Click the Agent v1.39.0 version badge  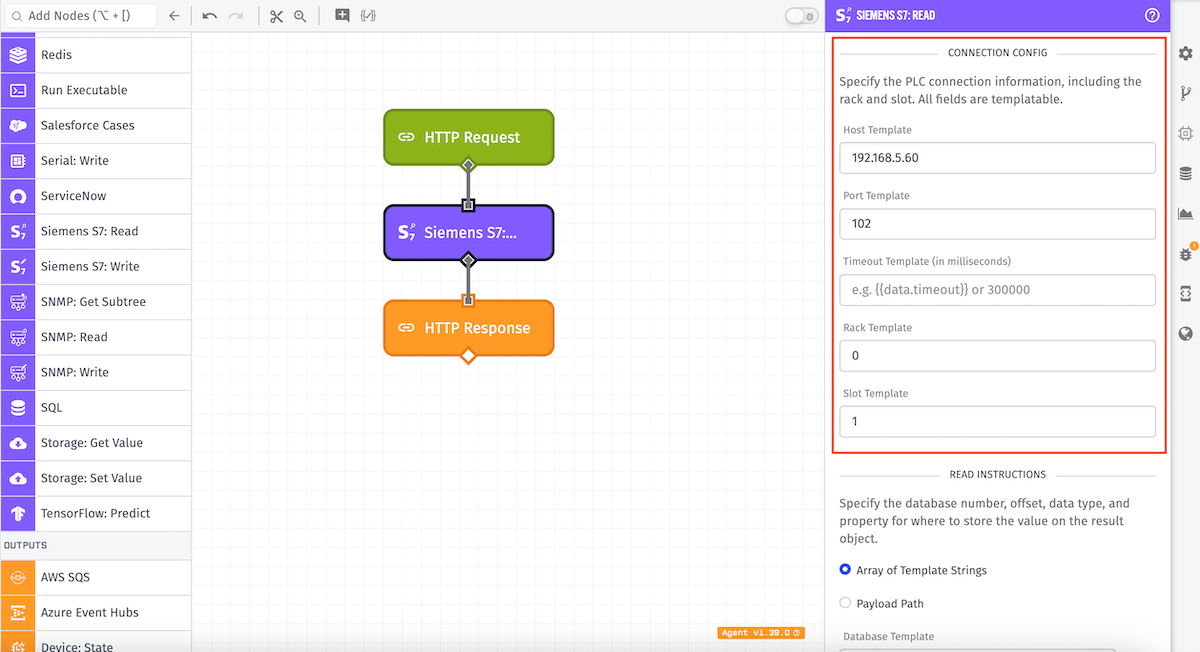(x=761, y=633)
